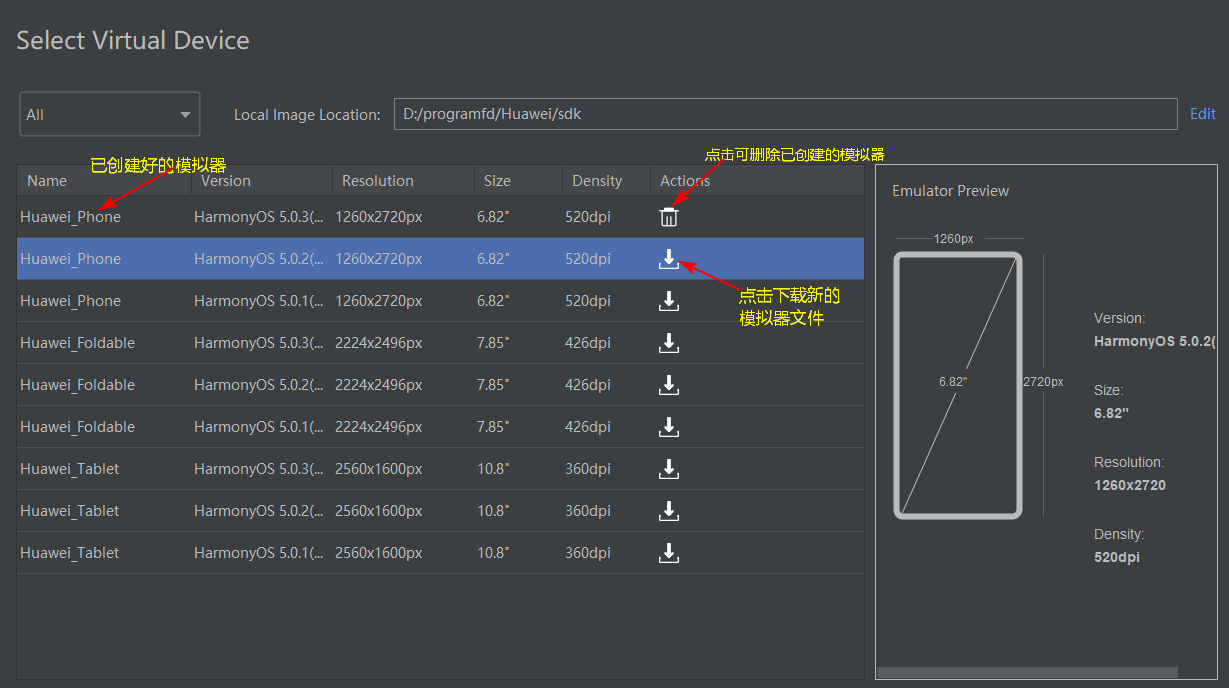Select Huawei_Foldable name in HarmonyOS 5.0.3 row

[77, 343]
